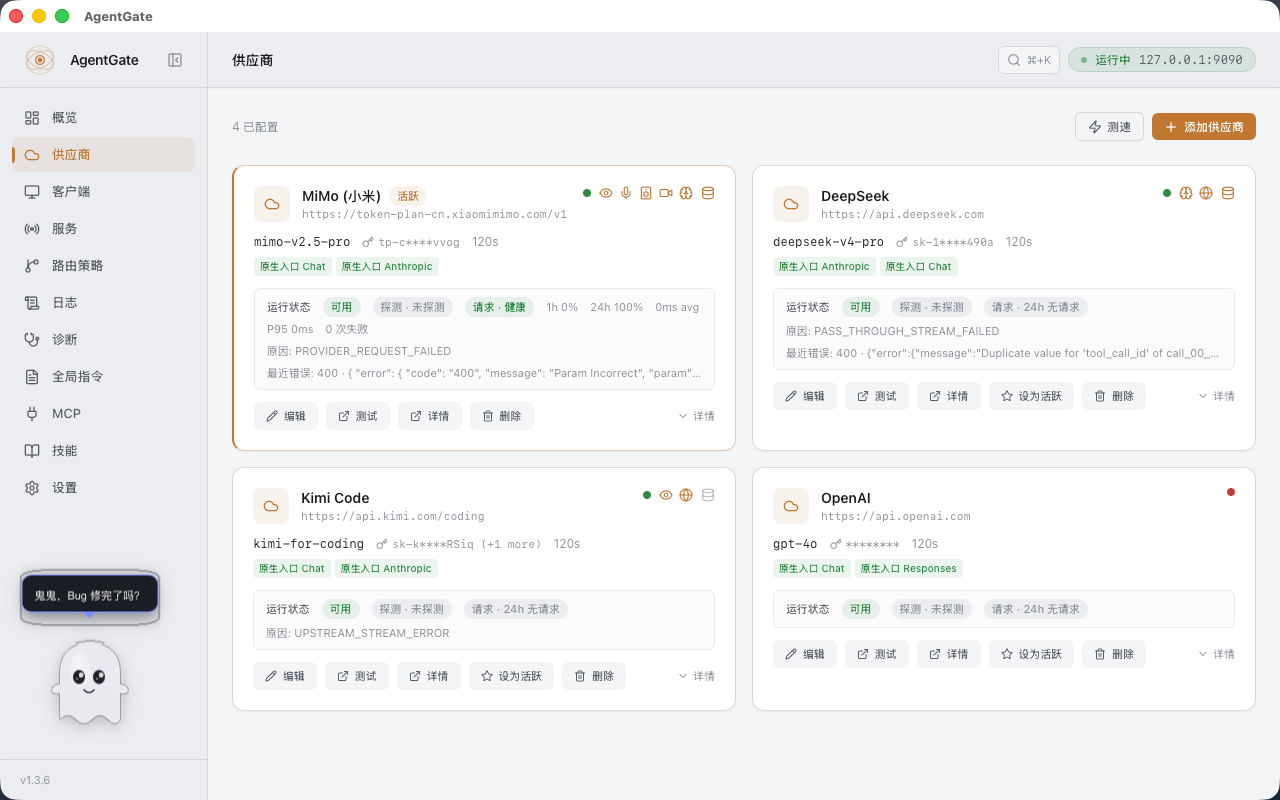The width and height of the screenshot is (1280, 800).
Task: Expand 详情 chevron on MiMo card
Action: [696, 416]
